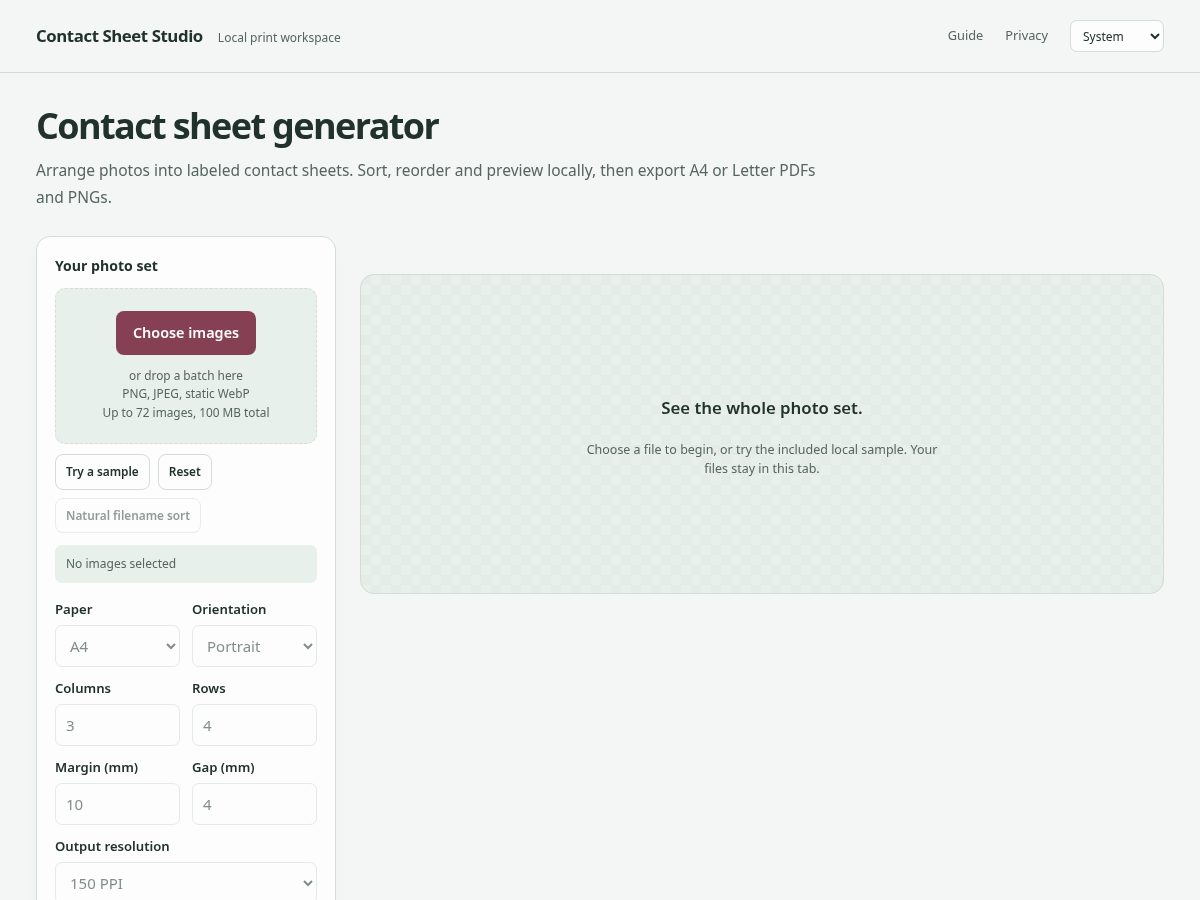This screenshot has width=1200, height=900.
Task: Load photos with Try a sample
Action: (x=102, y=472)
